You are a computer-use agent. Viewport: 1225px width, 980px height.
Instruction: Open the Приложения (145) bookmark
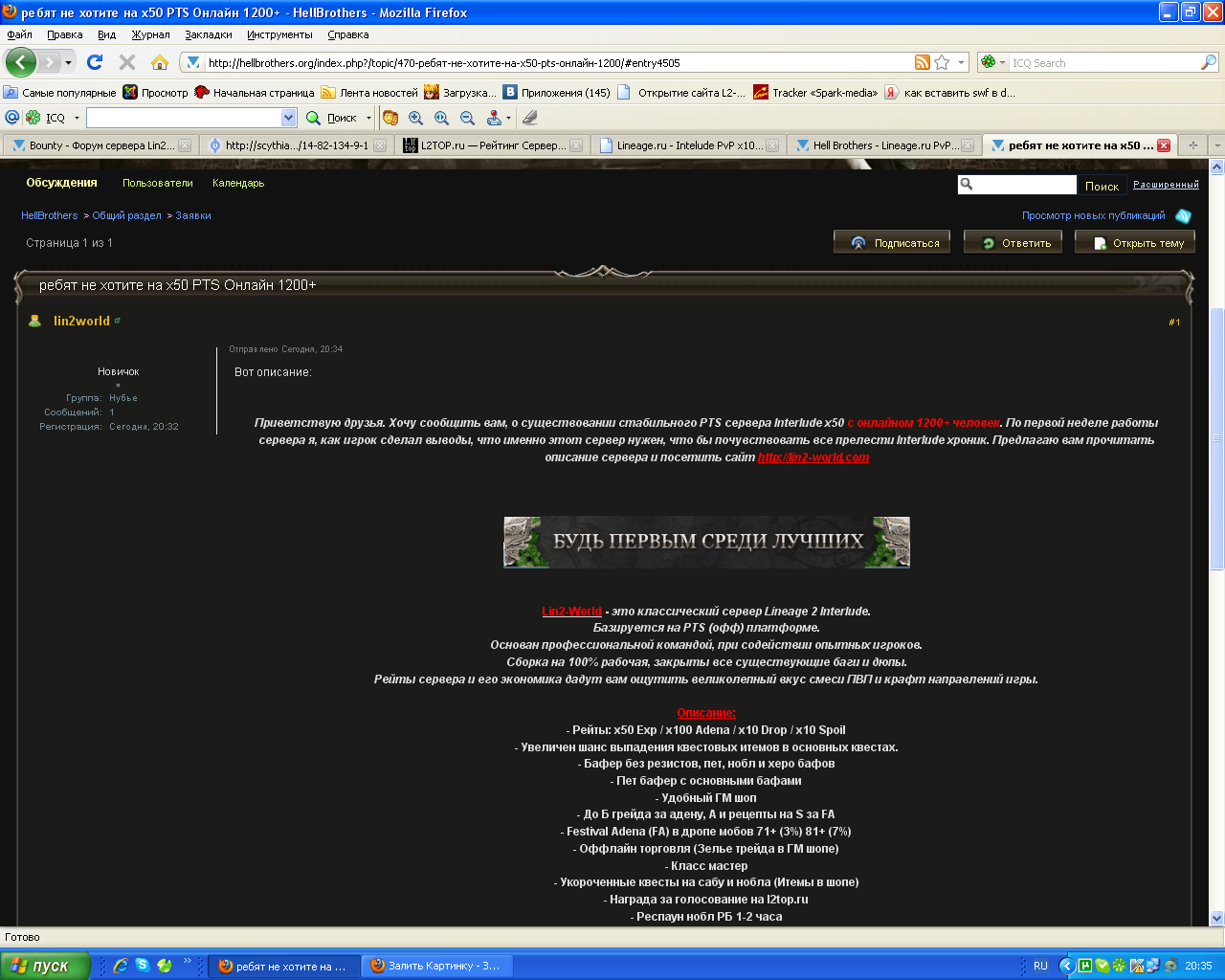(557, 93)
